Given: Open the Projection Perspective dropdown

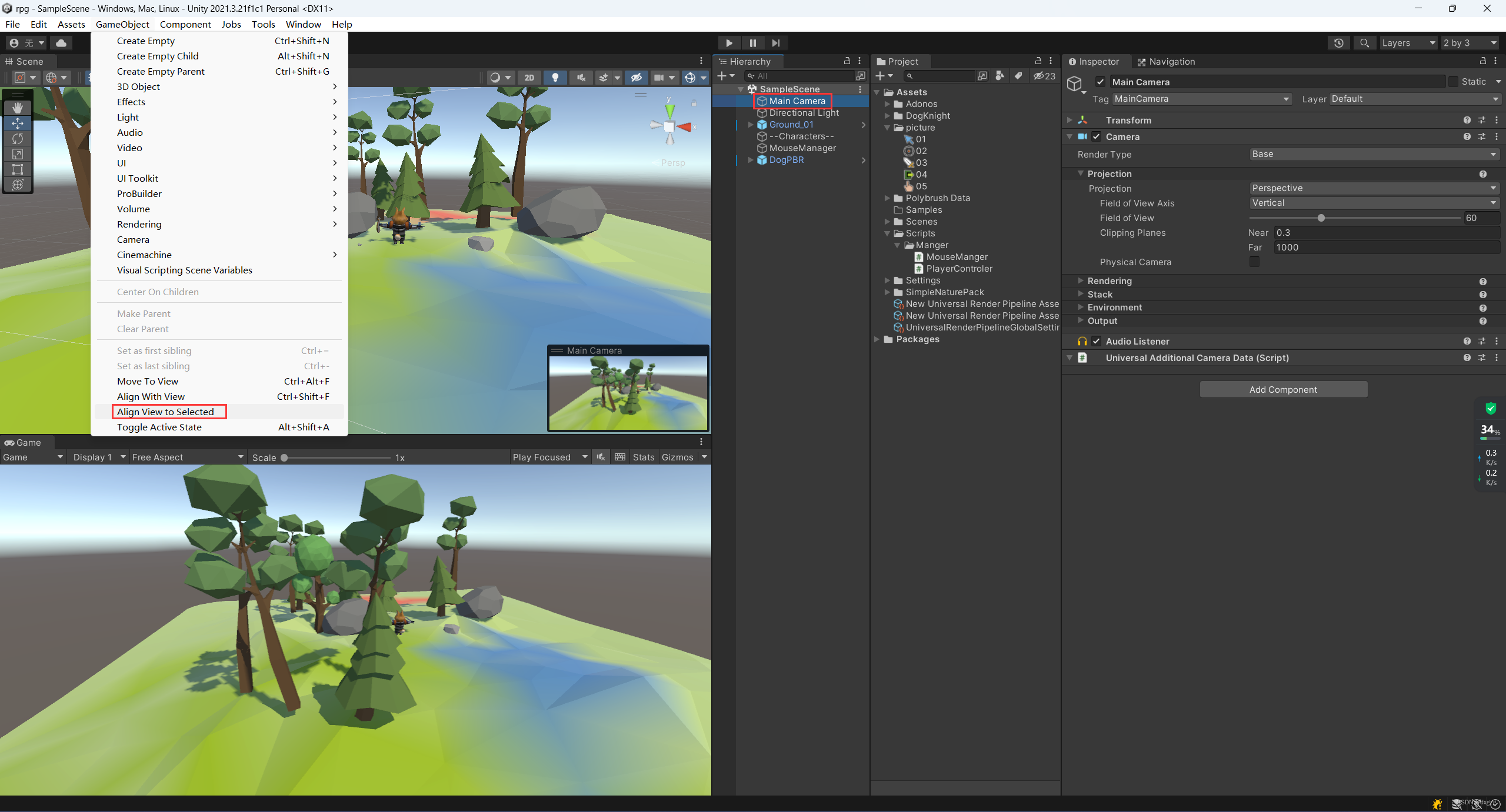Looking at the screenshot, I should pyautogui.click(x=1374, y=188).
